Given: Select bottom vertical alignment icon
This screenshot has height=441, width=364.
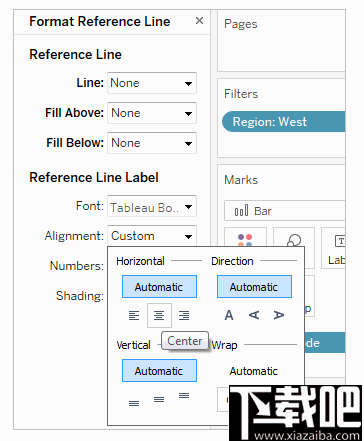Looking at the screenshot, I should click(134, 403).
